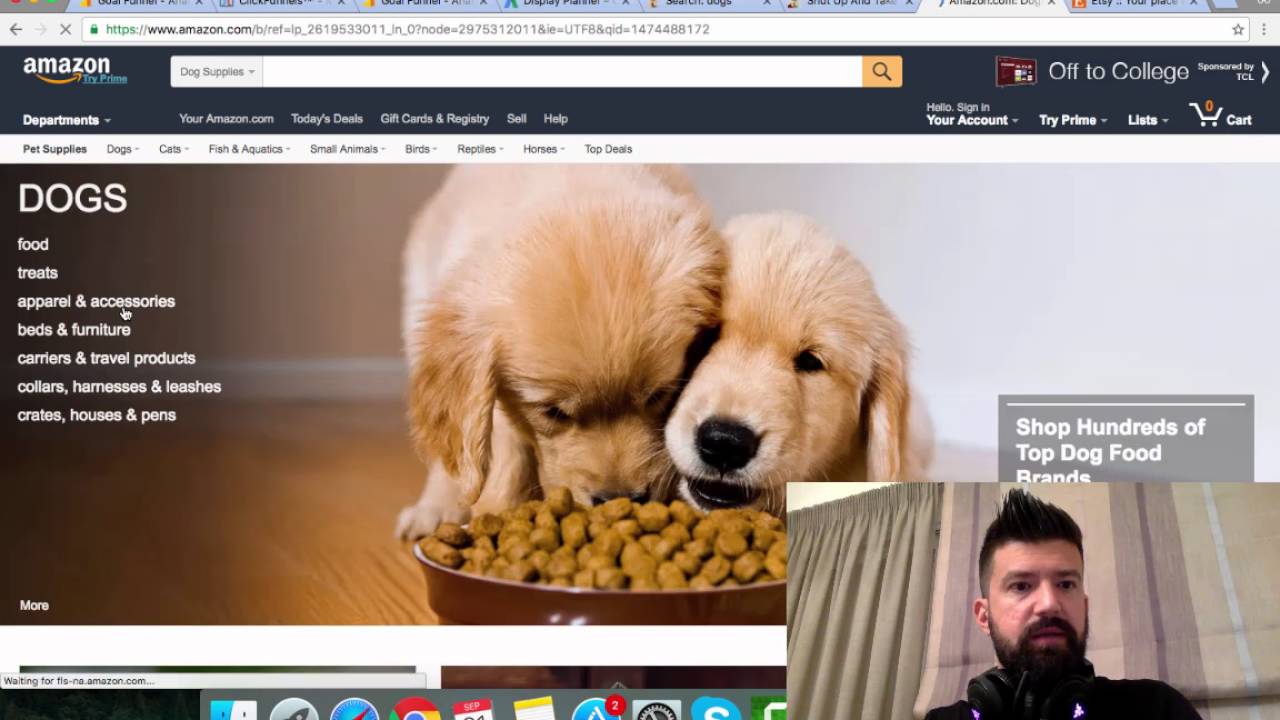Expand Fish & Aquatics menu
The image size is (1280, 720).
249,149
